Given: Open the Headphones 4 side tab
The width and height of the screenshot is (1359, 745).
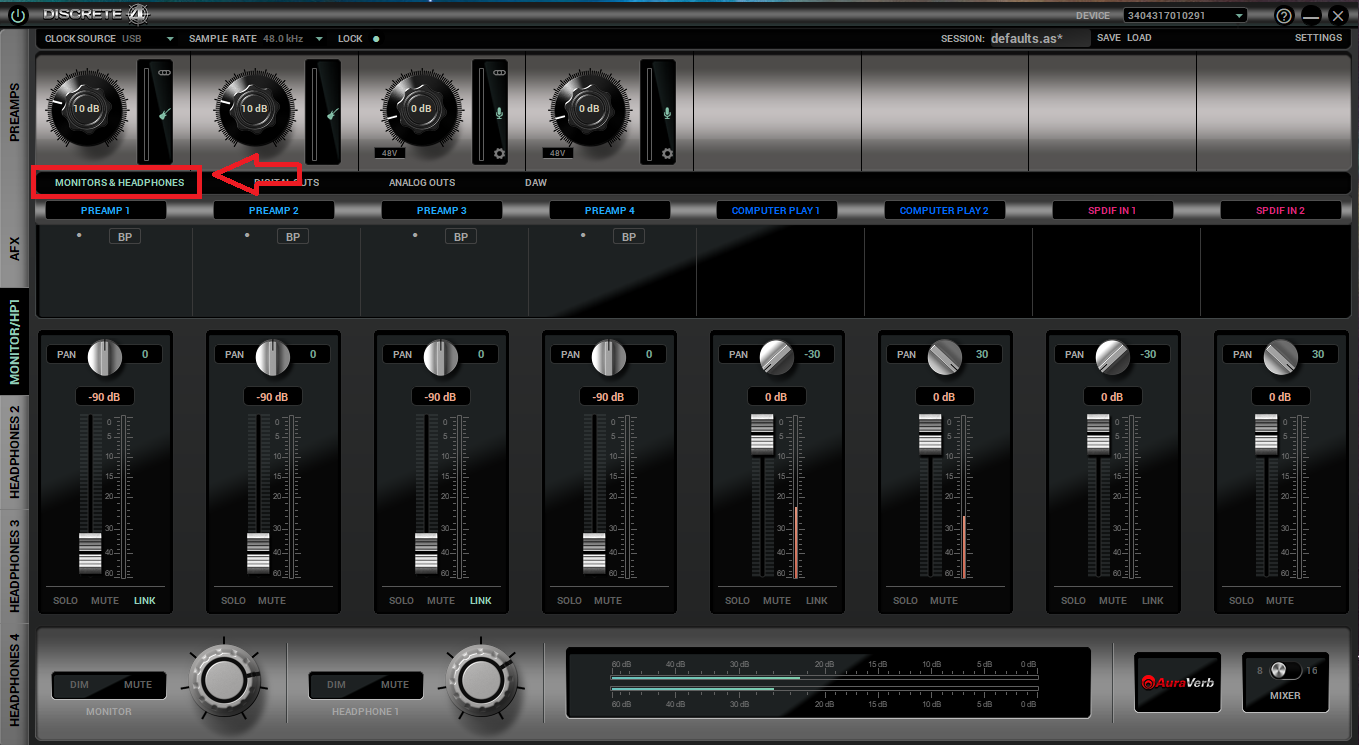Looking at the screenshot, I should pyautogui.click(x=15, y=680).
